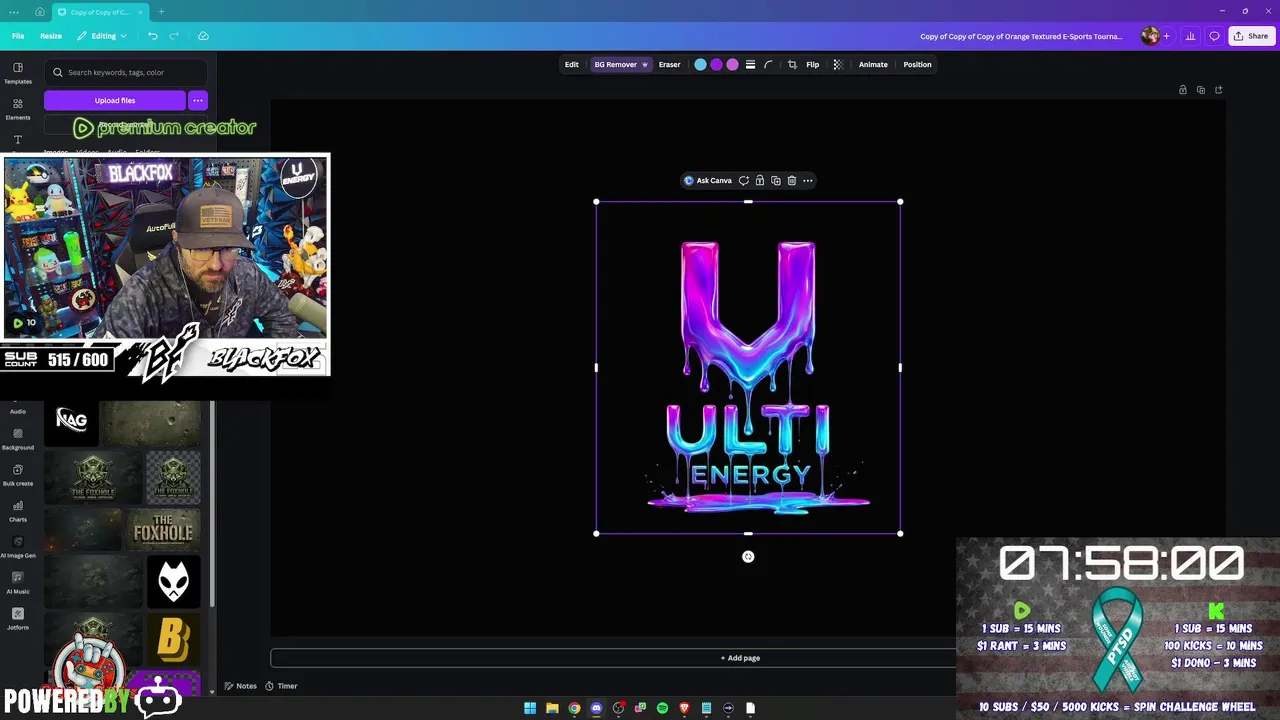This screenshot has height=720, width=1280.
Task: Click the search keywords input field
Action: 126,72
